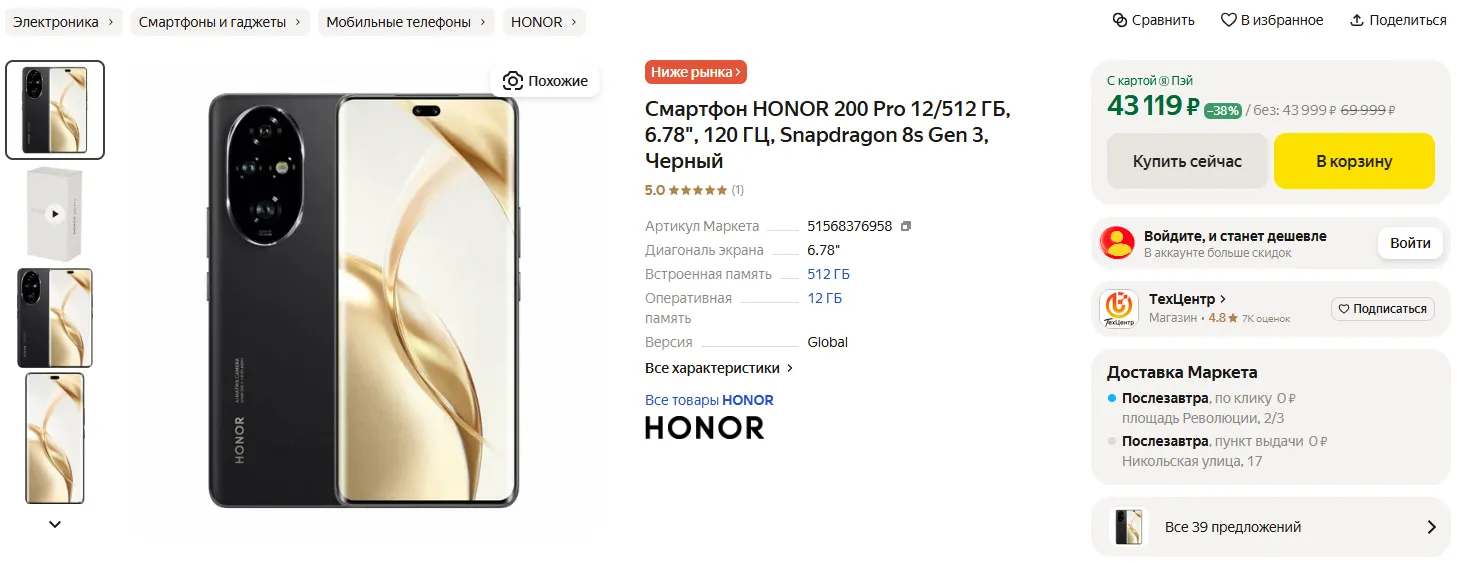Subscribe to shop with Подписаться button
This screenshot has width=1457, height=563.
pos(1383,309)
